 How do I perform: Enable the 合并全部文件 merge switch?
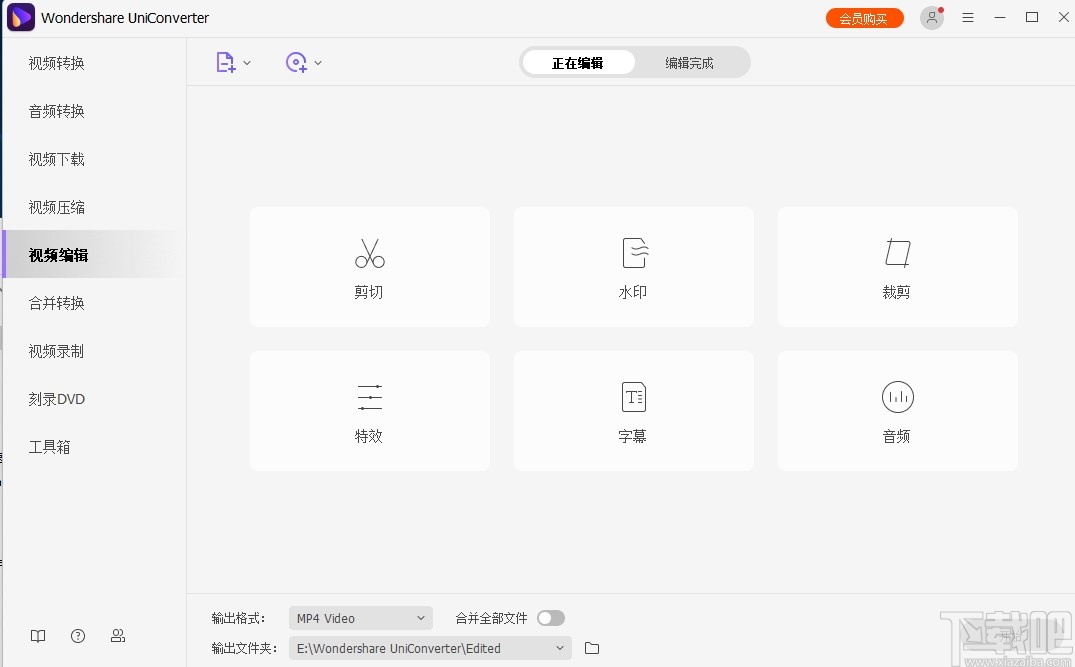[551, 618]
